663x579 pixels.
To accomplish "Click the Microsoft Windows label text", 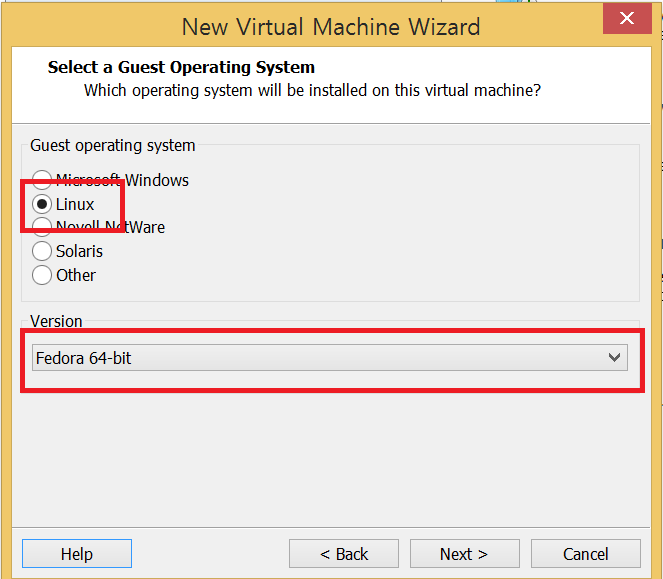I will [123, 180].
